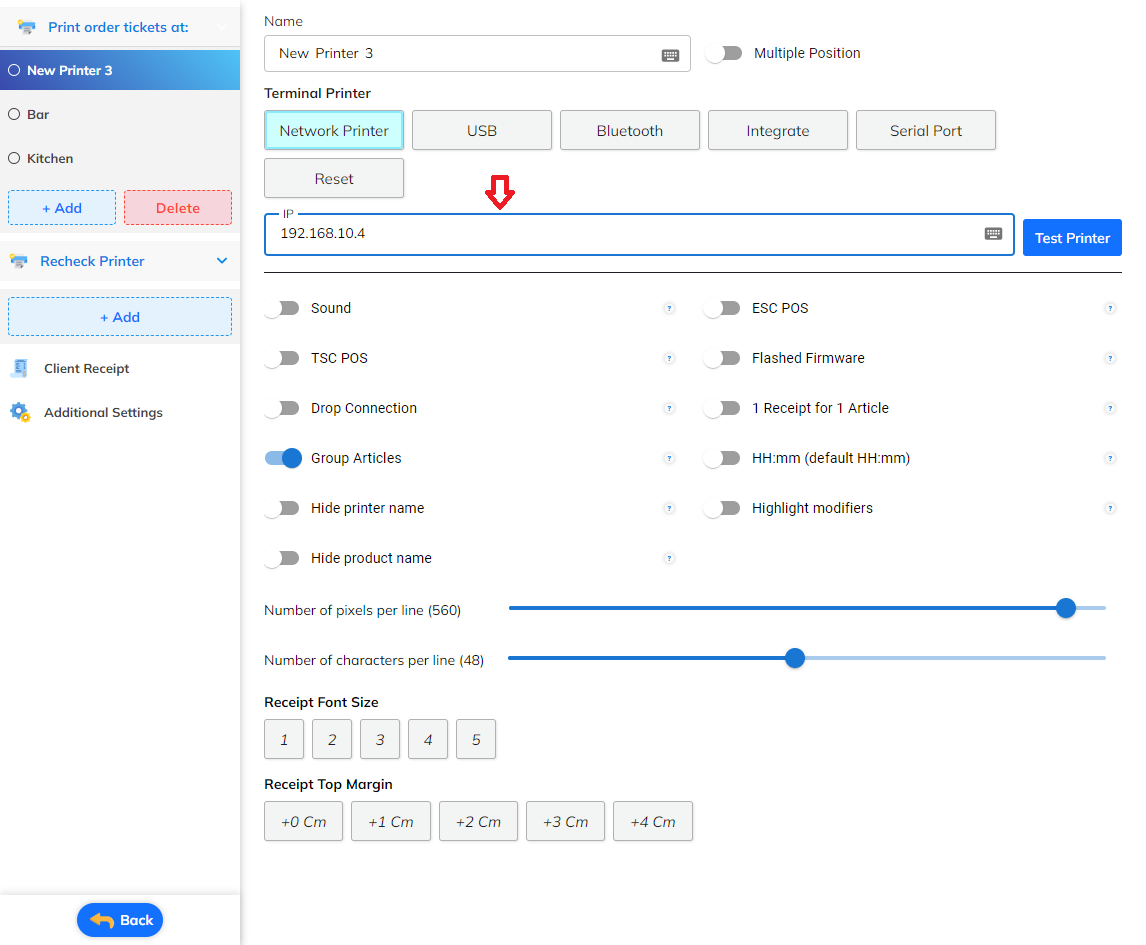Click the Reset button
1146x945 pixels.
[334, 178]
